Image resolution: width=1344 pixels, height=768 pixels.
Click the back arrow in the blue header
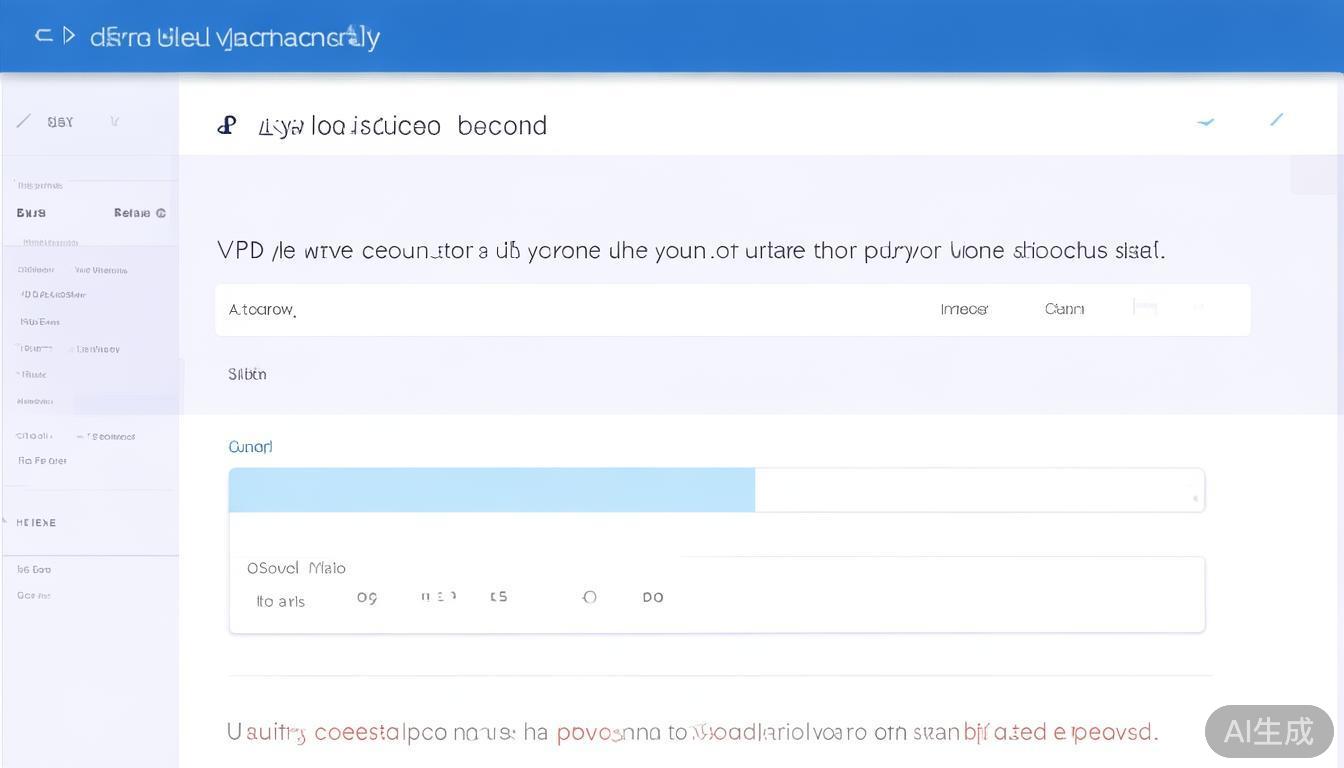coord(43,36)
